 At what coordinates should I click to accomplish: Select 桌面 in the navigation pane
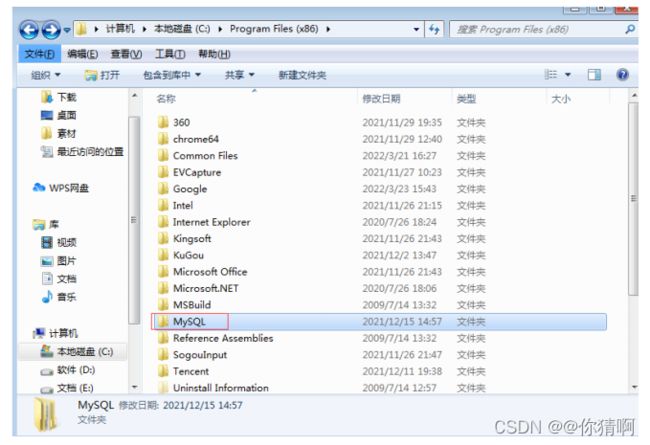pyautogui.click(x=58, y=115)
